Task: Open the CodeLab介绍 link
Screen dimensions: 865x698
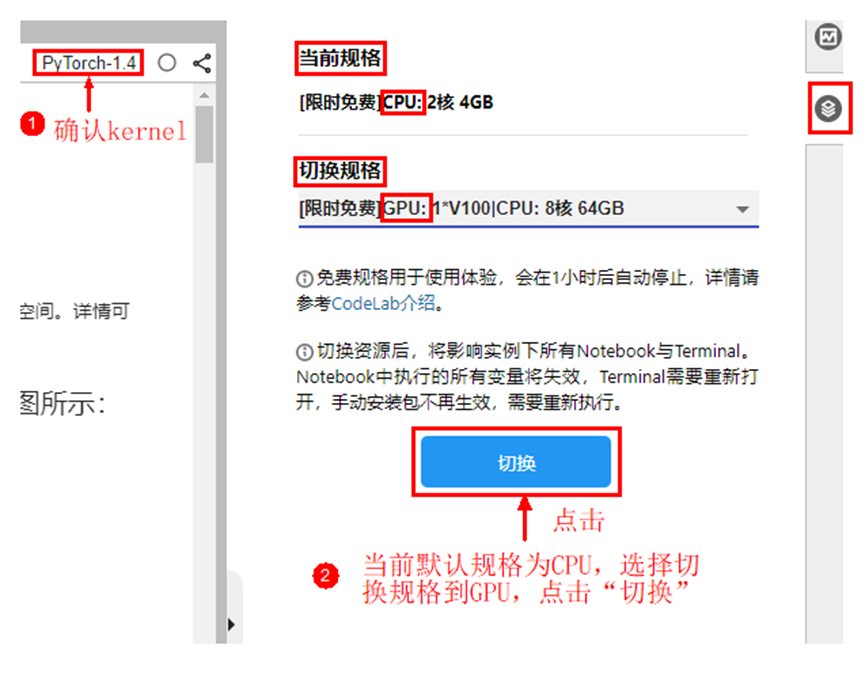Action: click(383, 303)
